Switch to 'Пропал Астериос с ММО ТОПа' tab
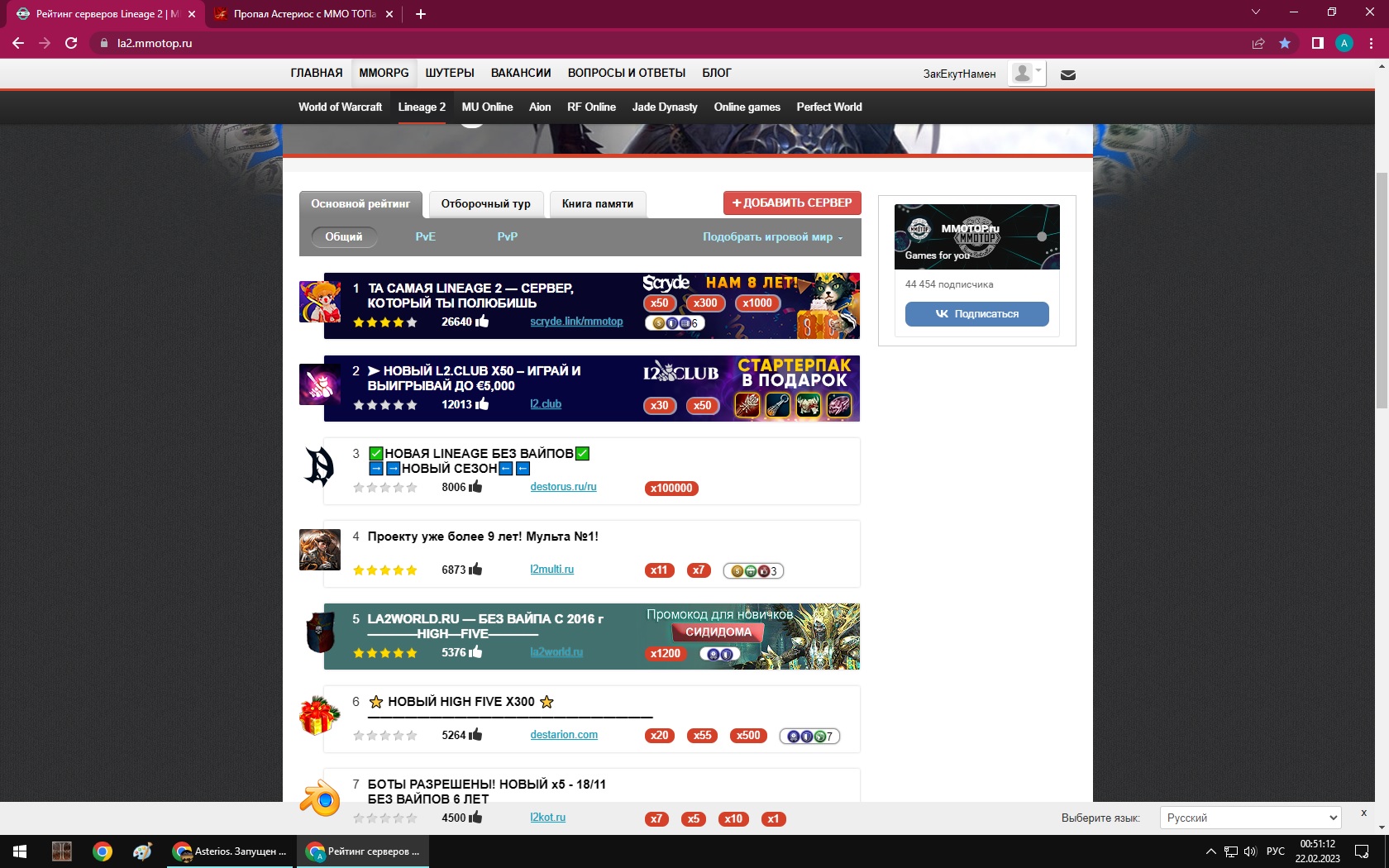The width and height of the screenshot is (1389, 868). (303, 14)
